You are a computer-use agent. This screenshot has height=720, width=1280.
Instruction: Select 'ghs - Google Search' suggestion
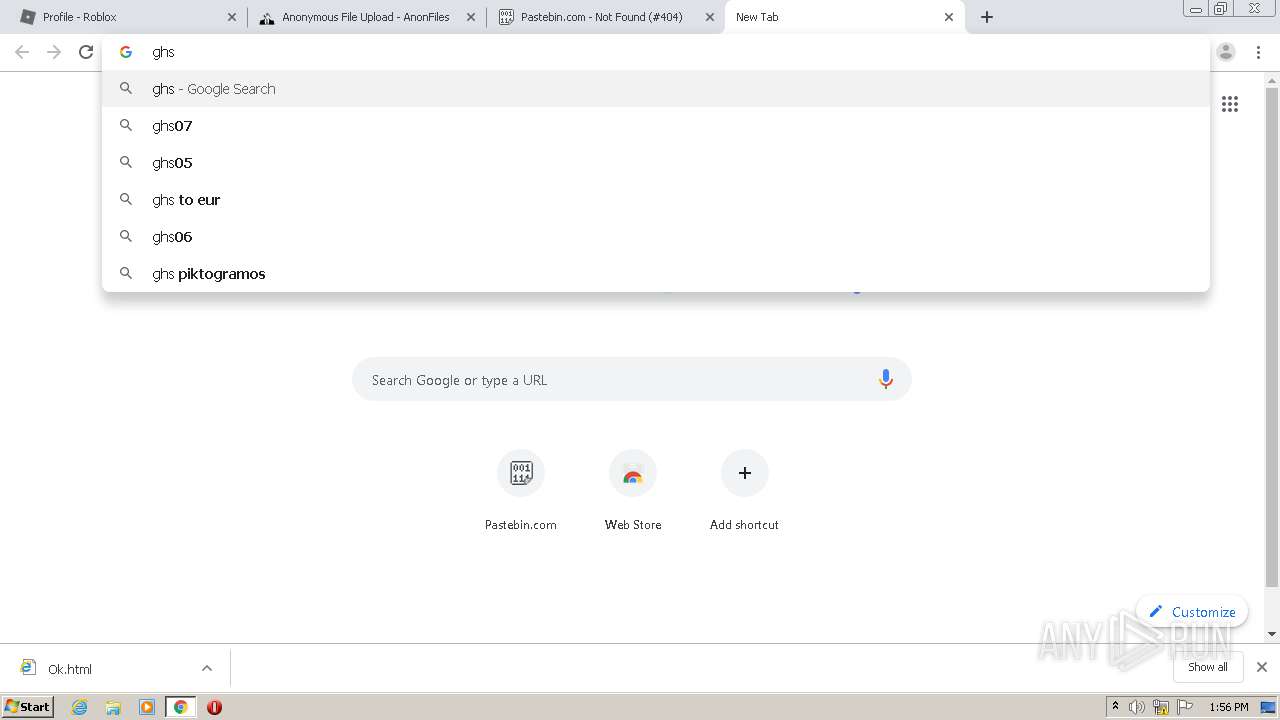tap(656, 89)
